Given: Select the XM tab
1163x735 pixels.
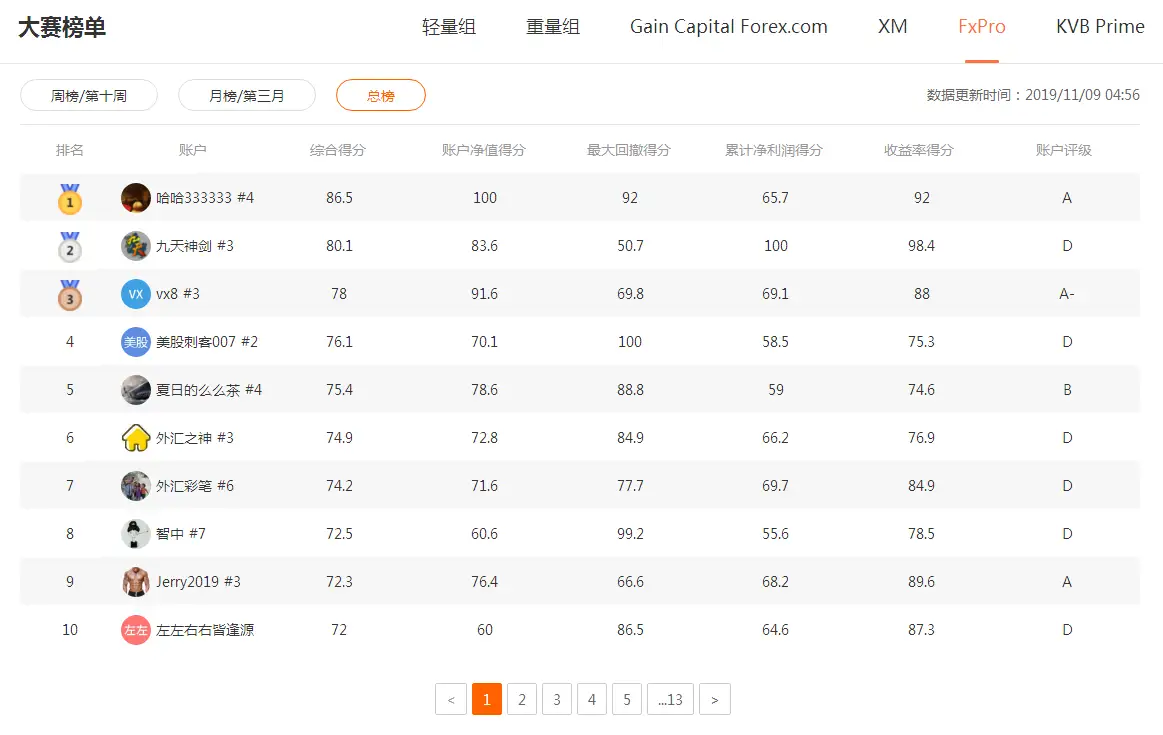Looking at the screenshot, I should [x=892, y=27].
